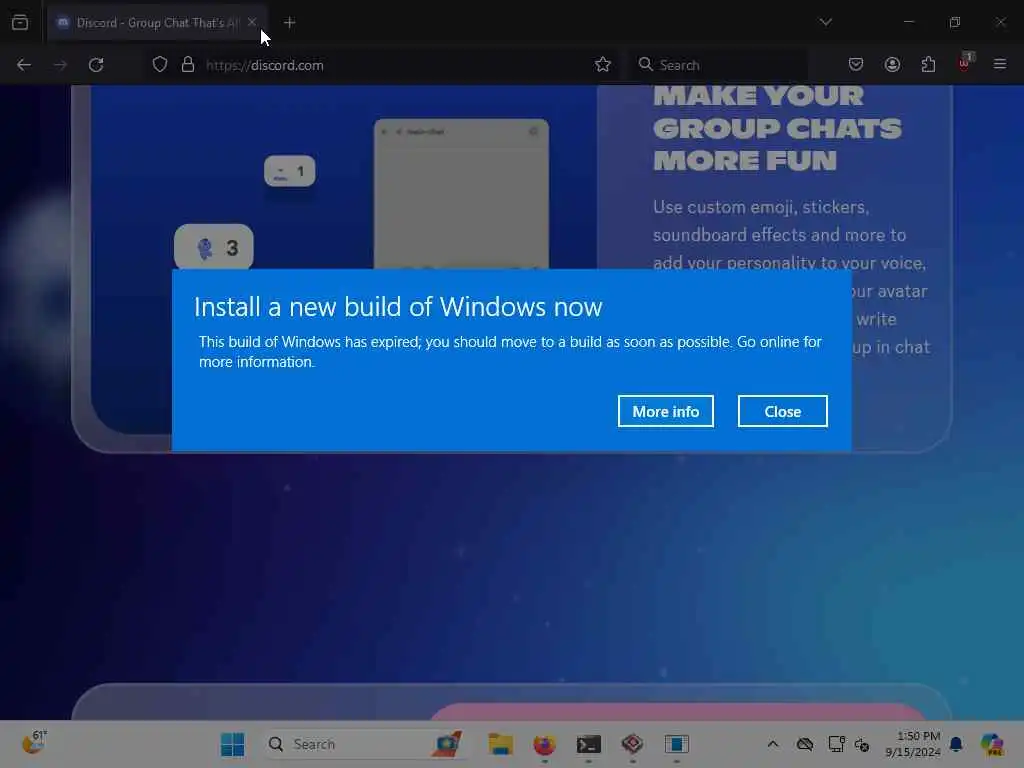Click the 'MAKE YOUR GROUP CHATS MORE FUN' heading

777,129
